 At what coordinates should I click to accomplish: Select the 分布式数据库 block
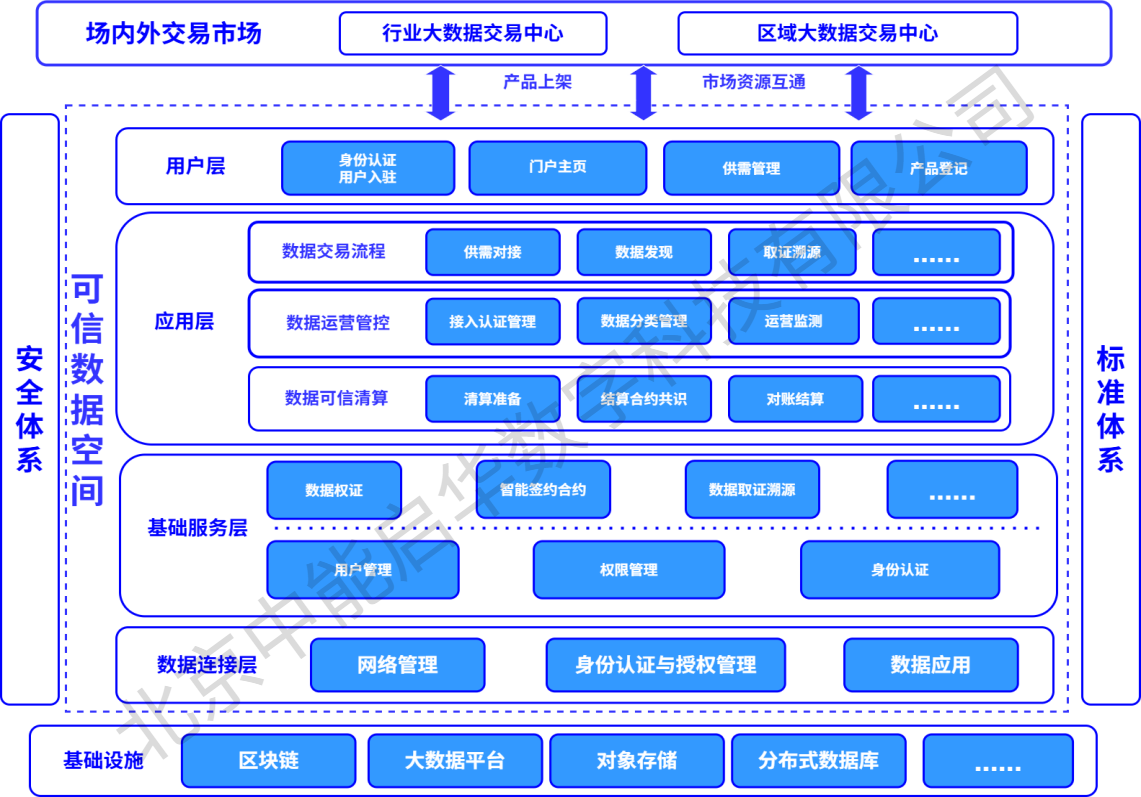[820, 761]
